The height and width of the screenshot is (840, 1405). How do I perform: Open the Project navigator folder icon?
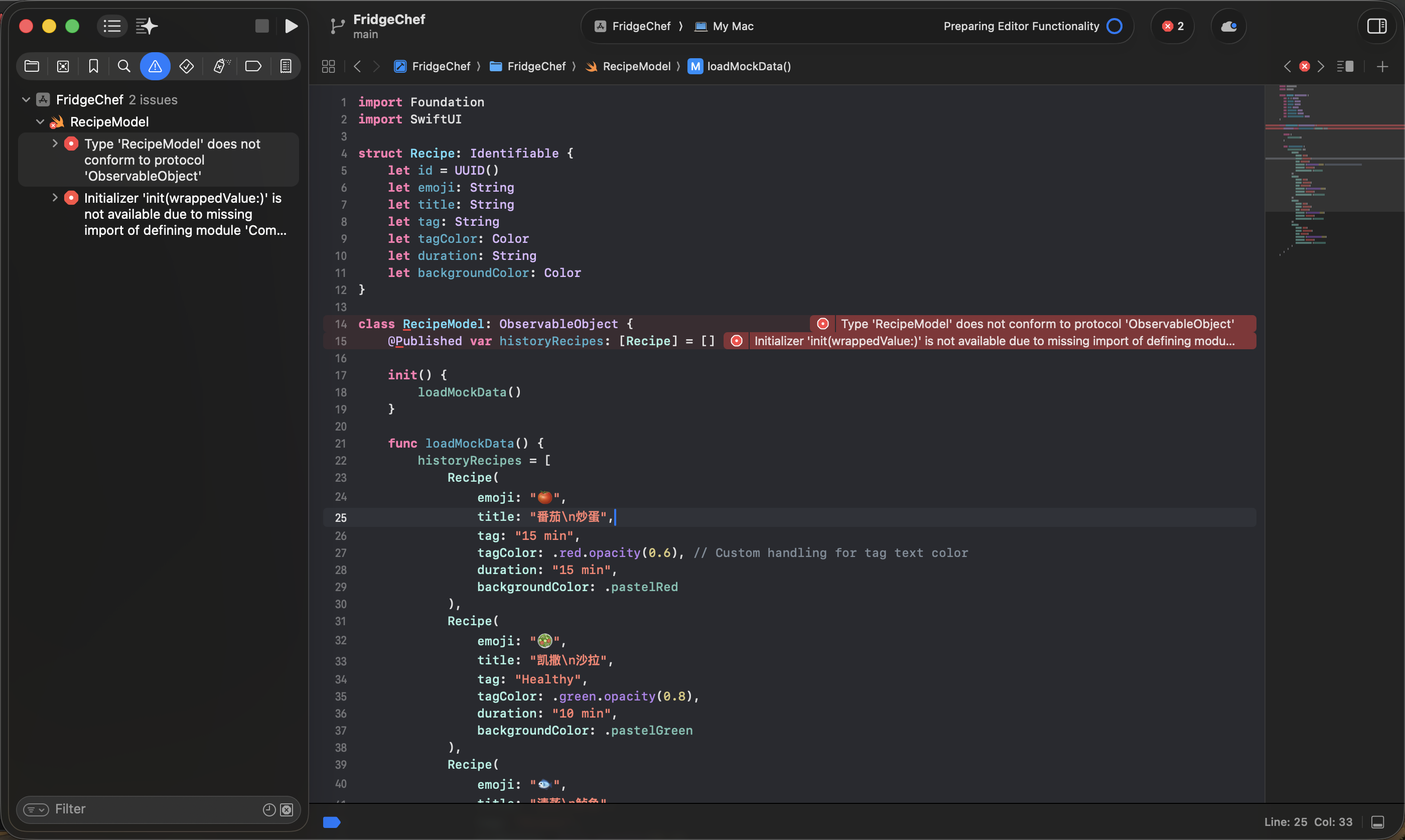[x=32, y=66]
